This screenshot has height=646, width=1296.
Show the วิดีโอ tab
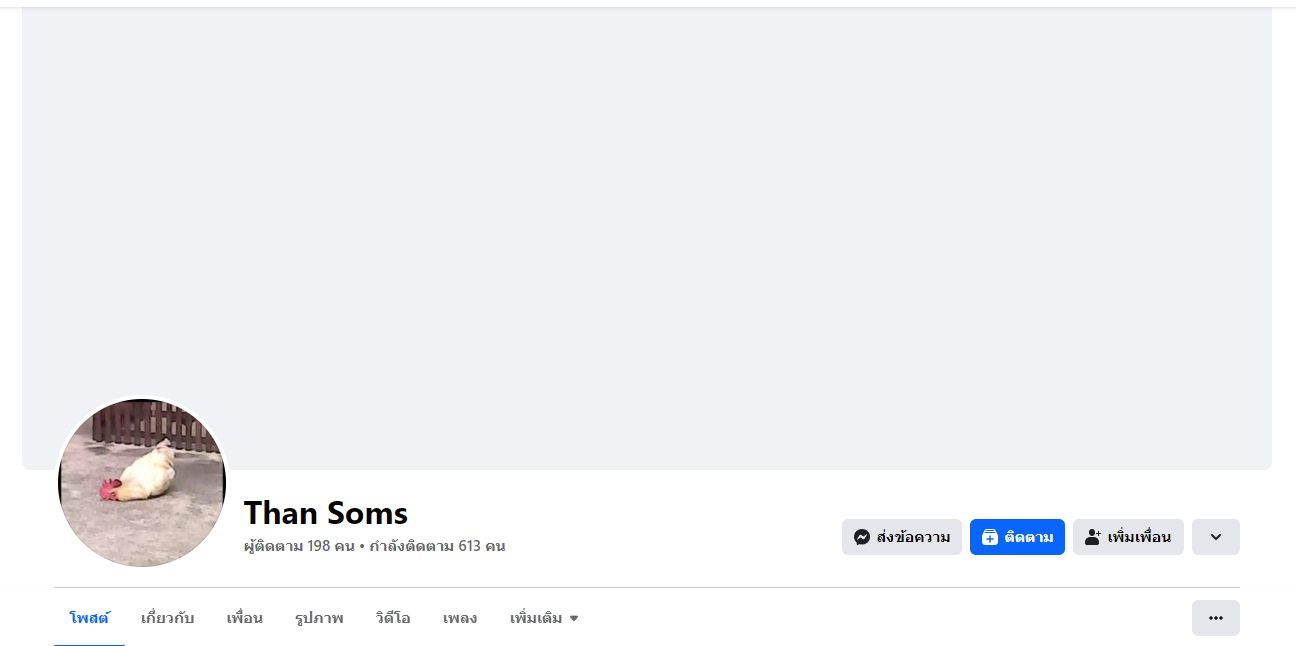click(393, 618)
